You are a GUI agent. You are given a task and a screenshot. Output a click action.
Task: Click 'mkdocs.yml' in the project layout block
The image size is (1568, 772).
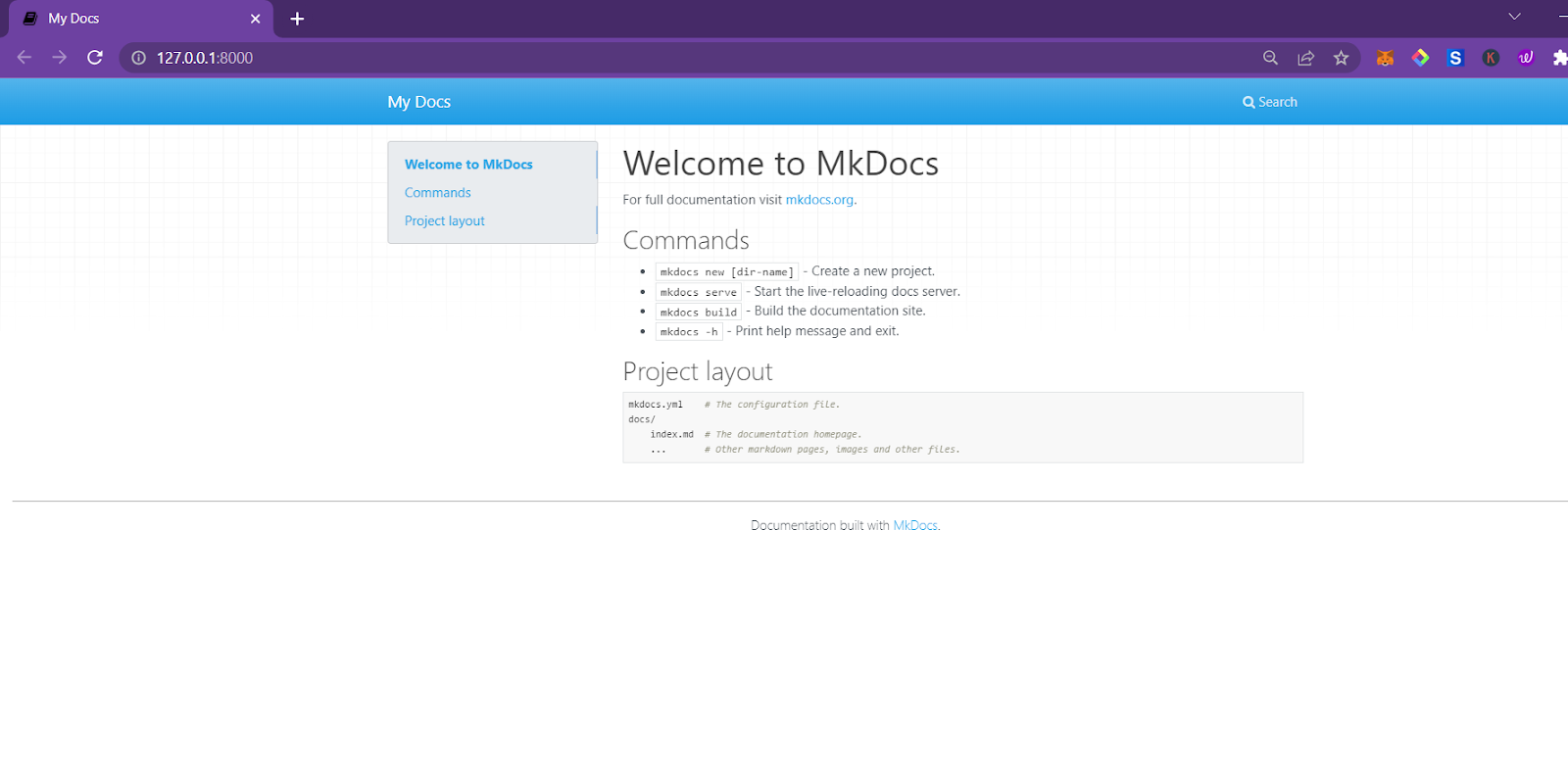click(656, 405)
